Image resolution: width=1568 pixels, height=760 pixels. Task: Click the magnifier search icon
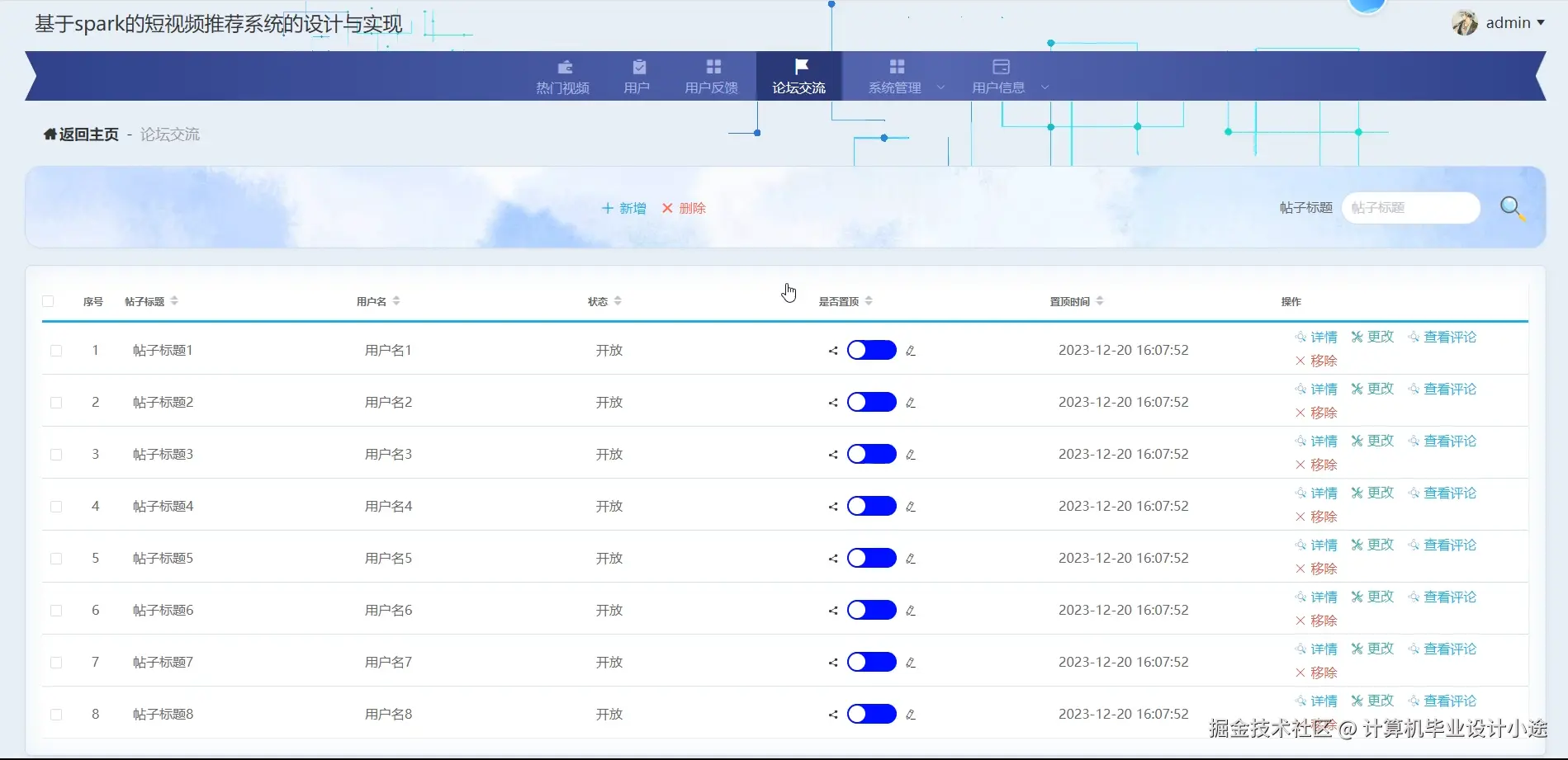tap(1512, 208)
